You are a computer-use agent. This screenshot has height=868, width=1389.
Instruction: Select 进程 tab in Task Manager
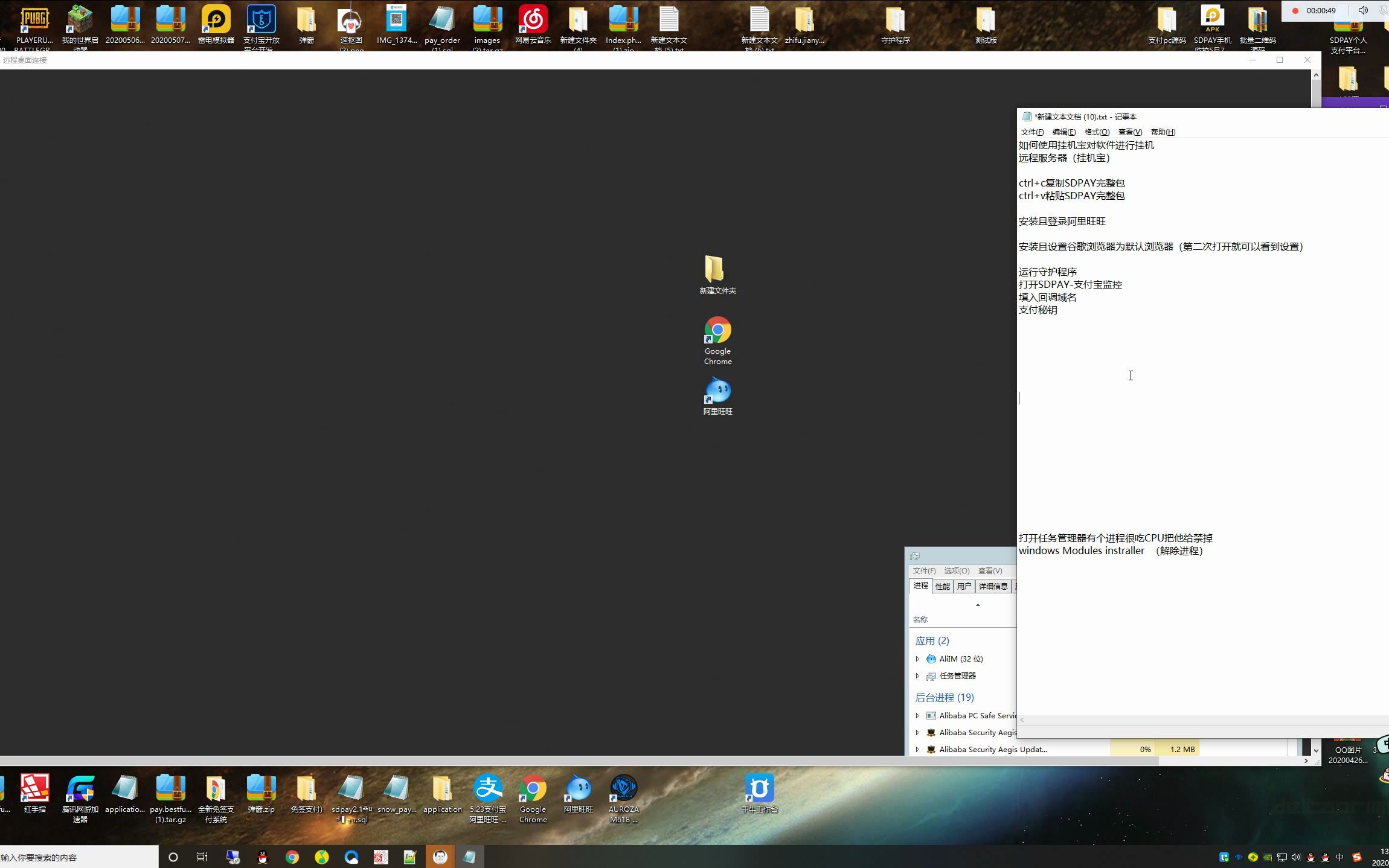[x=920, y=586]
